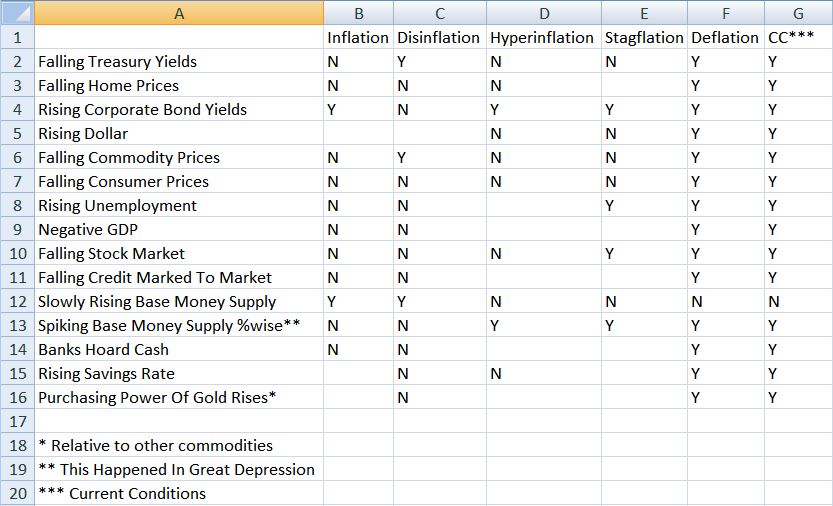Select the Purchasing Power Of Gold Rises cell
This screenshot has width=833, height=506.
(x=179, y=398)
